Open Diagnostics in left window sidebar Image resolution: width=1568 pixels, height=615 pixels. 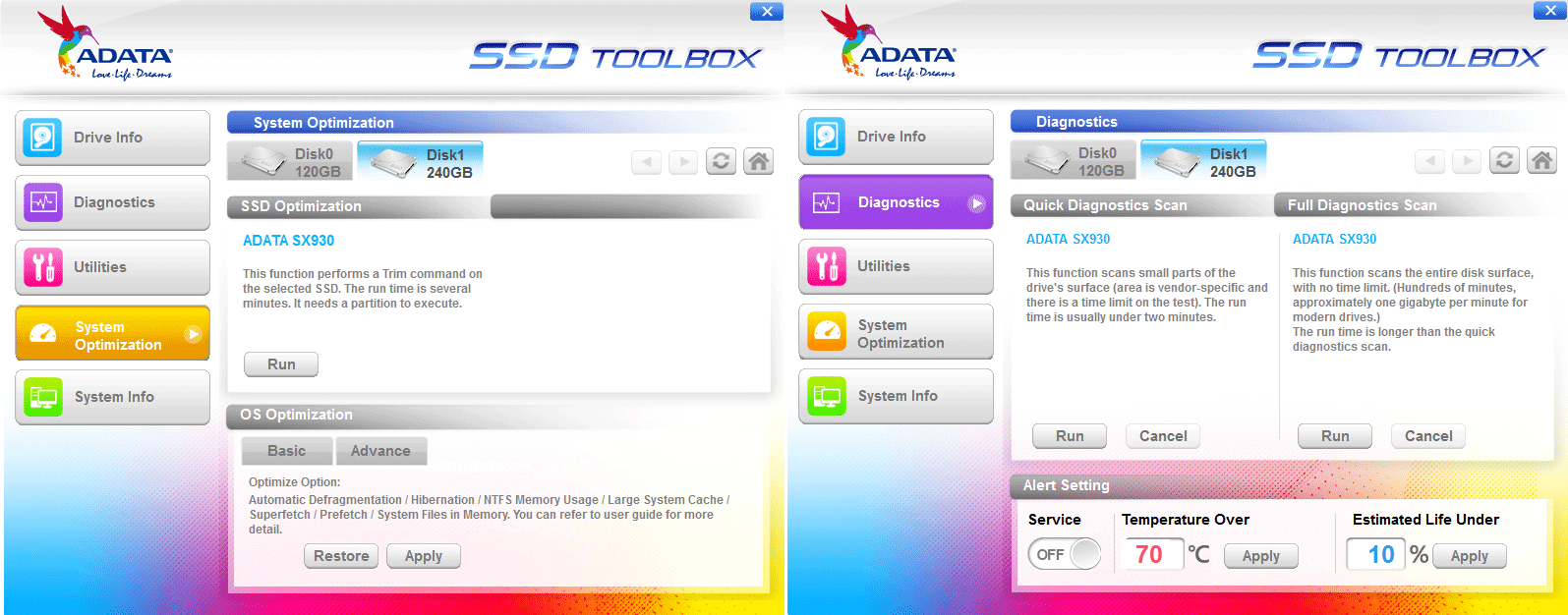pyautogui.click(x=112, y=202)
